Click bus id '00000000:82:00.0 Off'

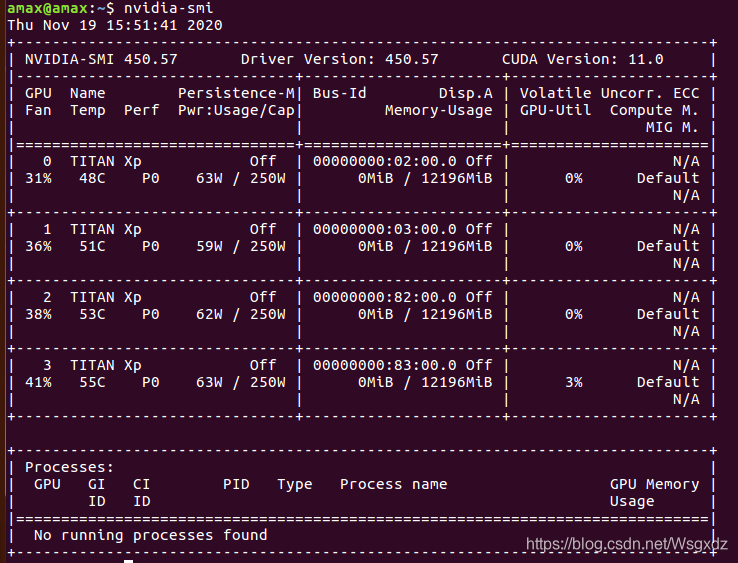(x=402, y=297)
